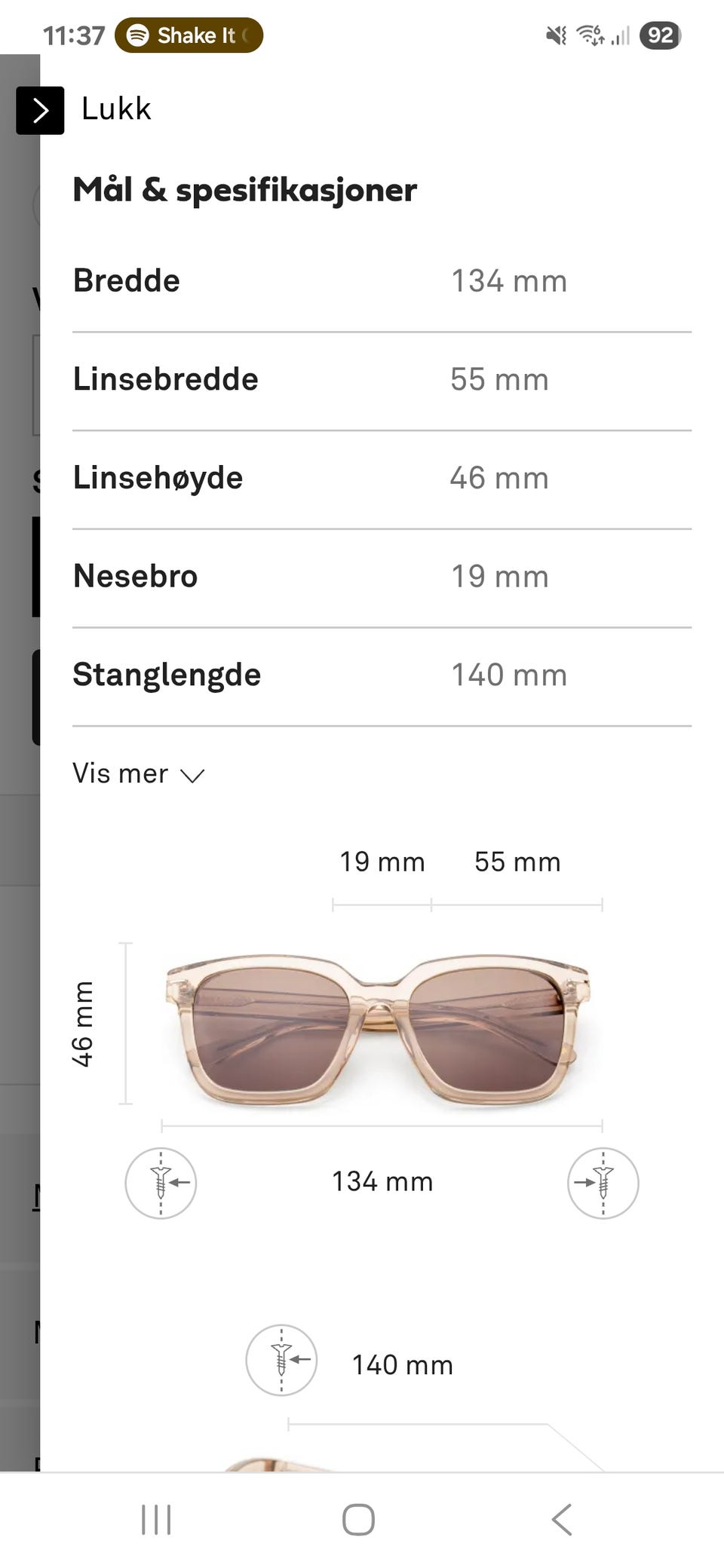Tap the Lukk close label
The width and height of the screenshot is (724, 1568).
[116, 109]
